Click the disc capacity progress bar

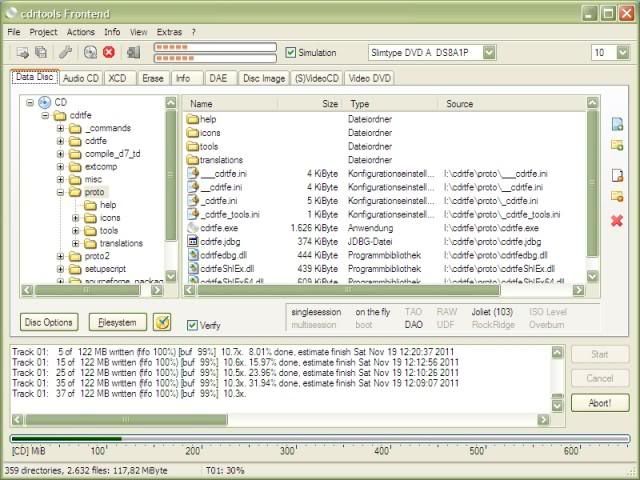click(320, 439)
